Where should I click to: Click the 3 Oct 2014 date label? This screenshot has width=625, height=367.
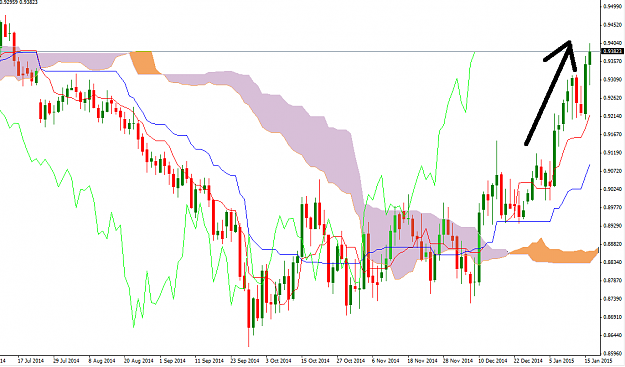point(279,361)
